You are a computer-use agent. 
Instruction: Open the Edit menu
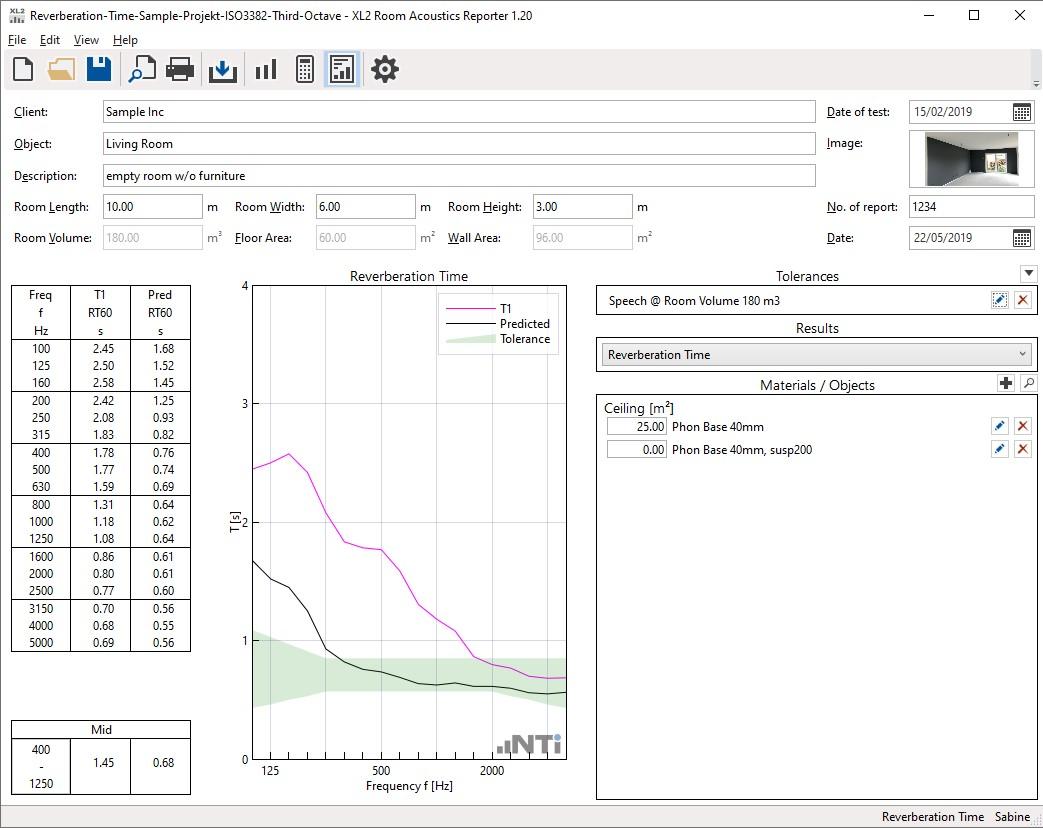tap(50, 40)
